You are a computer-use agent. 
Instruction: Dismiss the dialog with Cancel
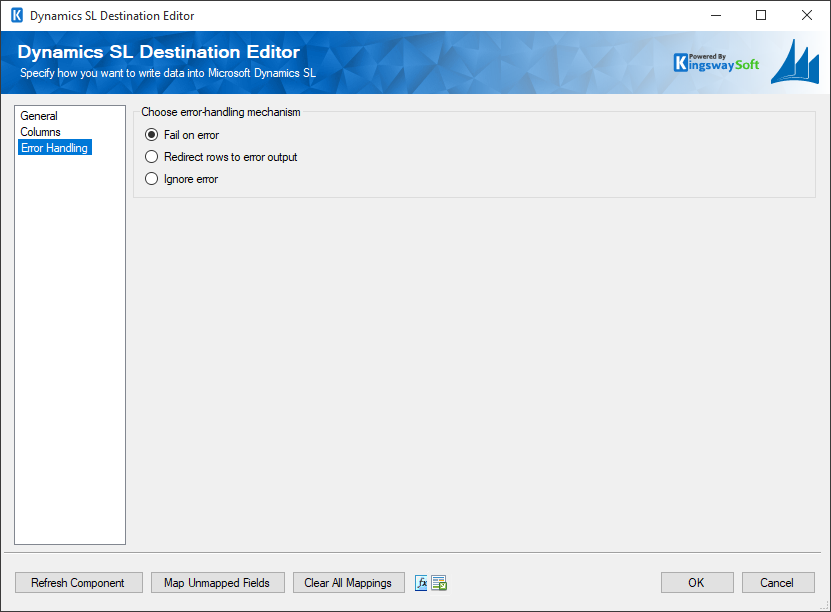click(777, 583)
